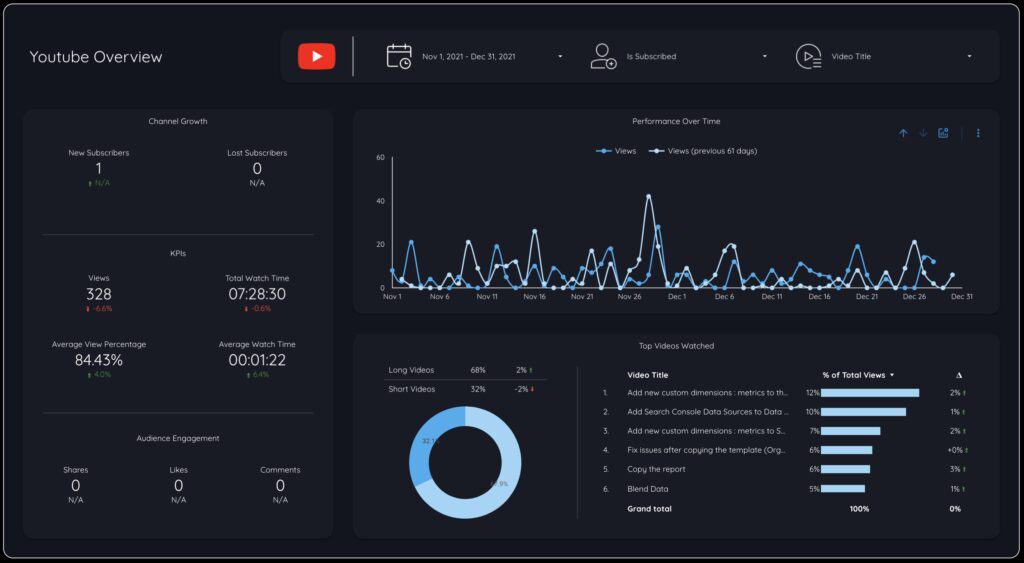Select the Blend Data video row

pyautogui.click(x=648, y=489)
